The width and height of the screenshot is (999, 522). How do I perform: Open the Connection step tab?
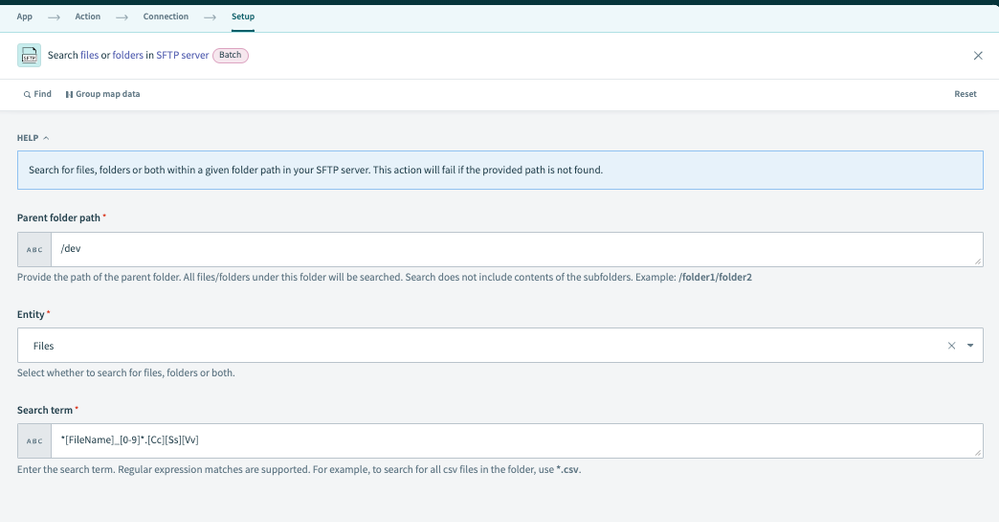tap(166, 17)
